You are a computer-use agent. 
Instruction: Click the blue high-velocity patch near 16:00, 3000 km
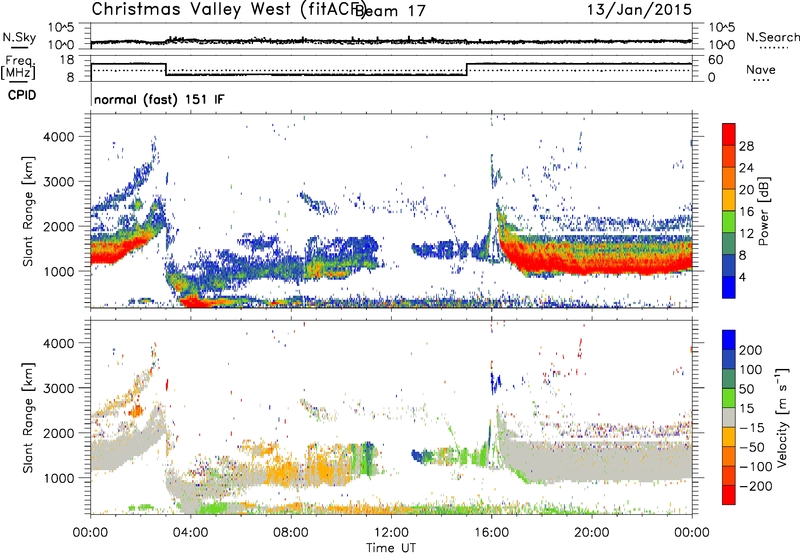click(x=495, y=382)
